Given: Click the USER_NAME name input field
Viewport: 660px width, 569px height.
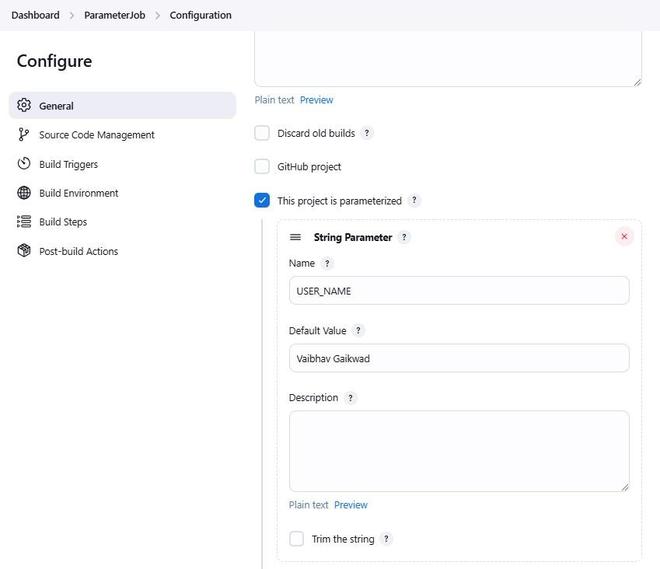Looking at the screenshot, I should click(x=459, y=291).
